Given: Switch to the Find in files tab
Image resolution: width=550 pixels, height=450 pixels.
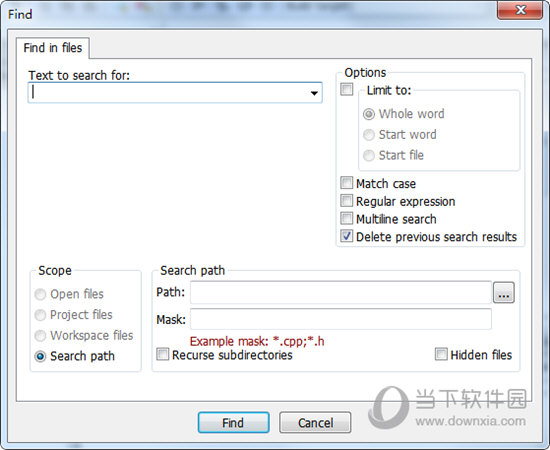Looking at the screenshot, I should [x=53, y=48].
